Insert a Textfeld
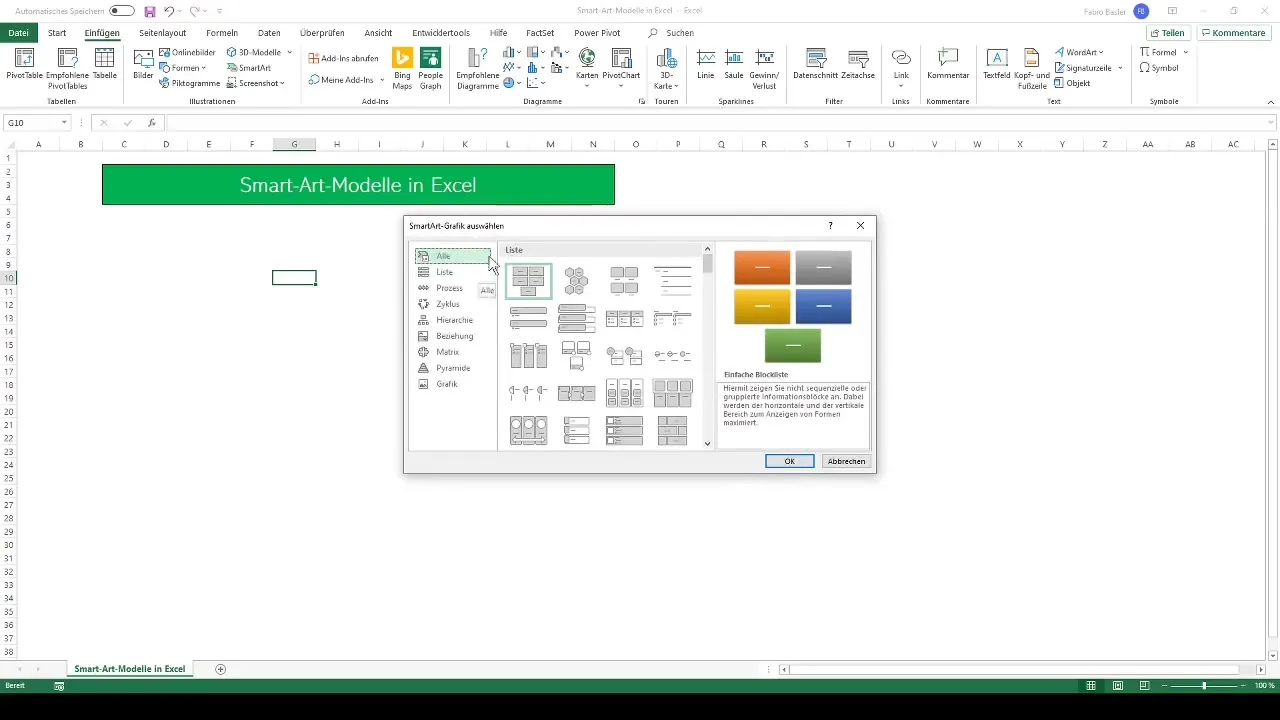Screen dimensions: 1280x720 point(996,65)
